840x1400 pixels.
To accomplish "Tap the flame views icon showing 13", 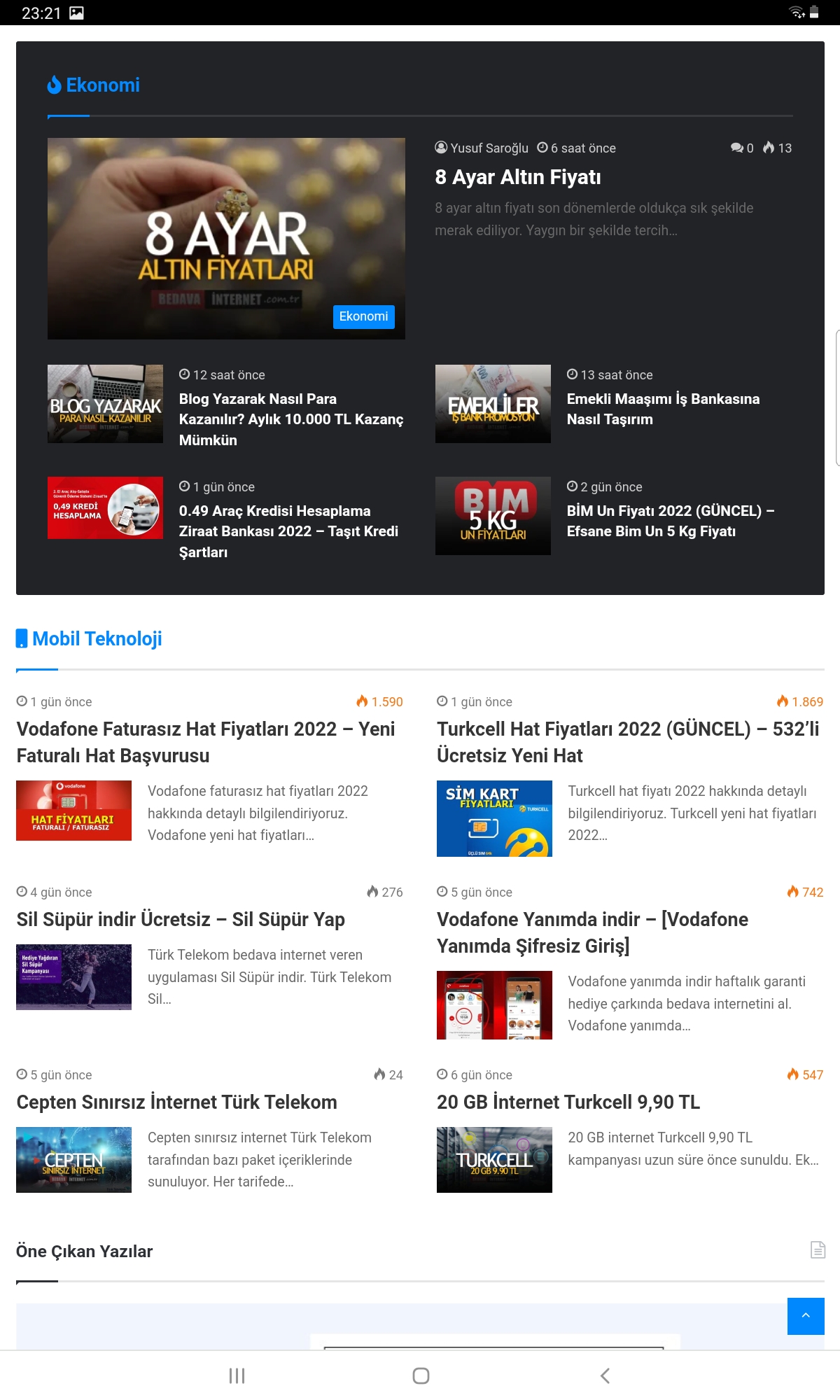I will (769, 148).
